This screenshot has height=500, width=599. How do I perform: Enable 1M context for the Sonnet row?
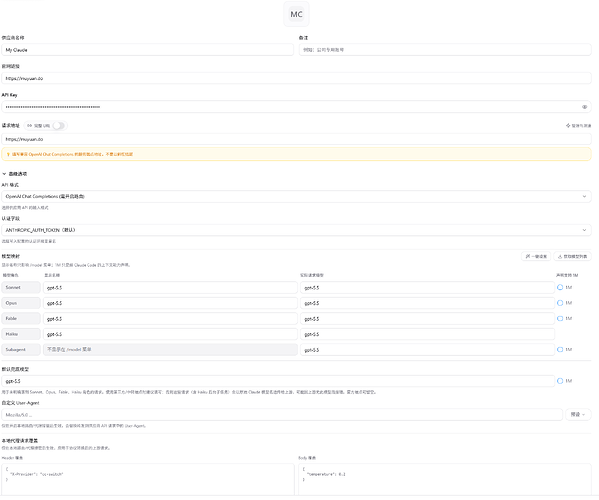[560, 287]
